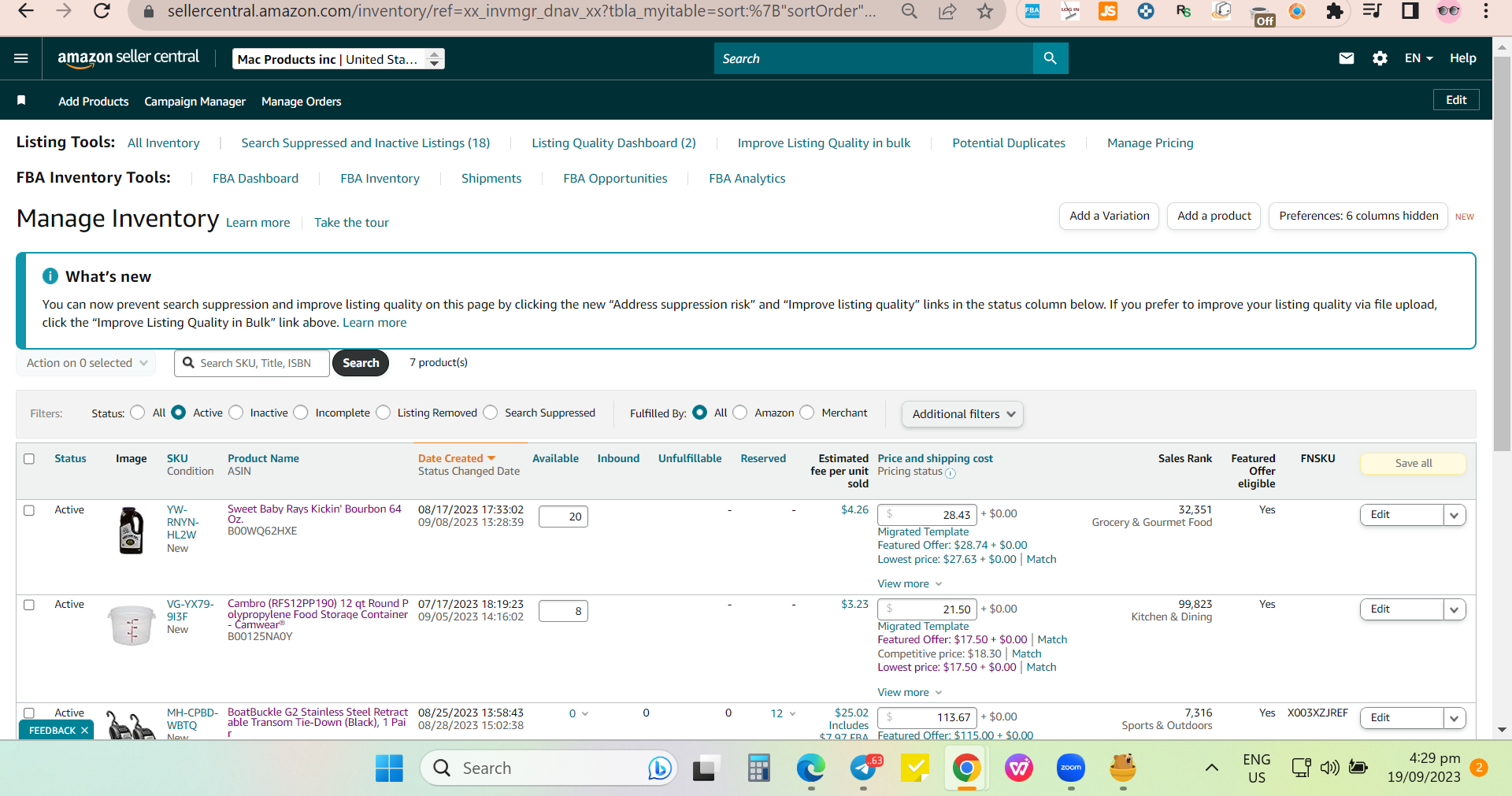This screenshot has height=796, width=1512.
Task: Open the Take the tour link
Action: pyautogui.click(x=352, y=223)
